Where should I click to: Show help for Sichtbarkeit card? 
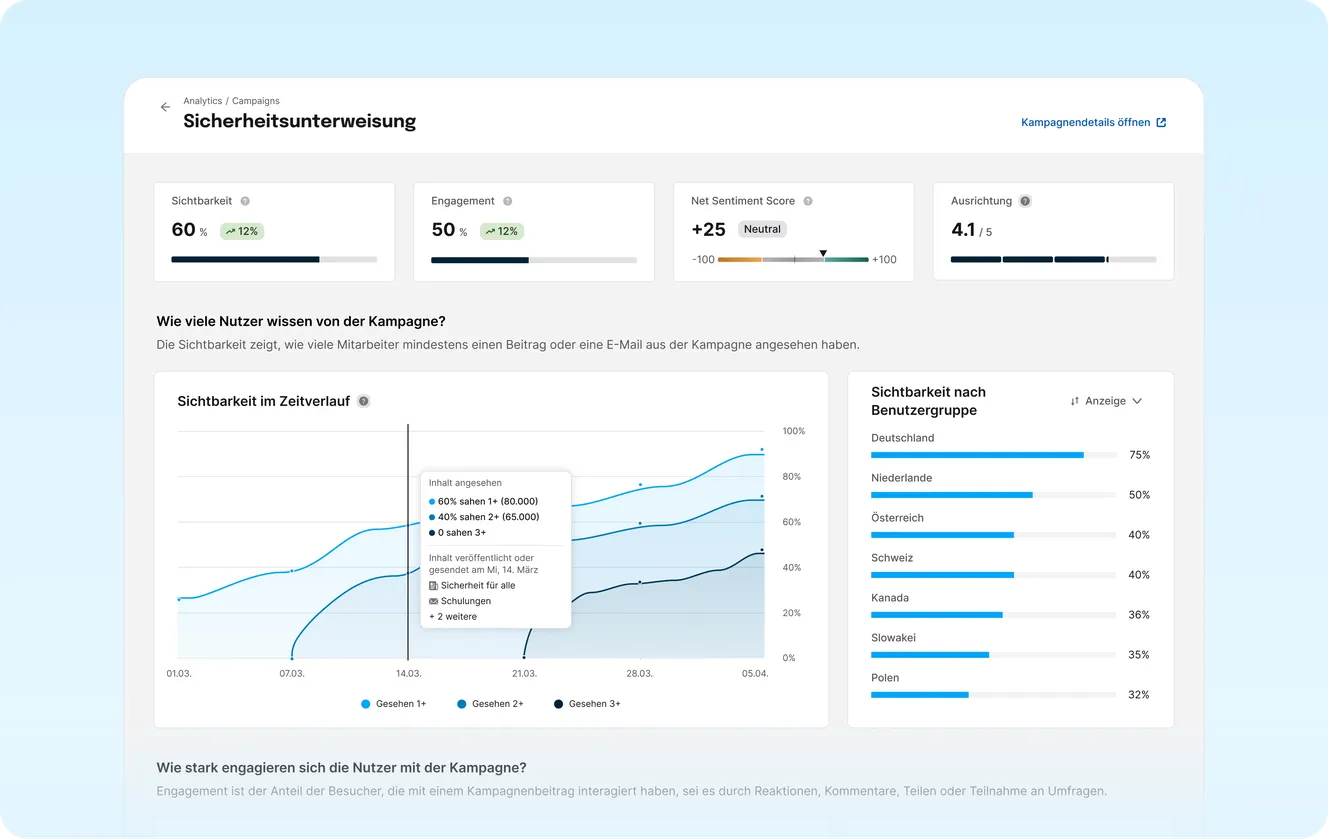245,201
